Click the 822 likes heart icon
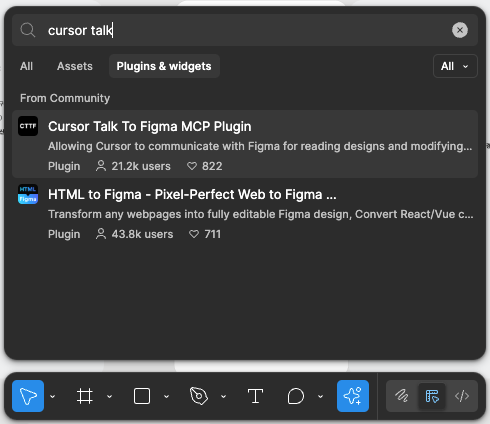This screenshot has height=424, width=490. pyautogui.click(x=192, y=166)
